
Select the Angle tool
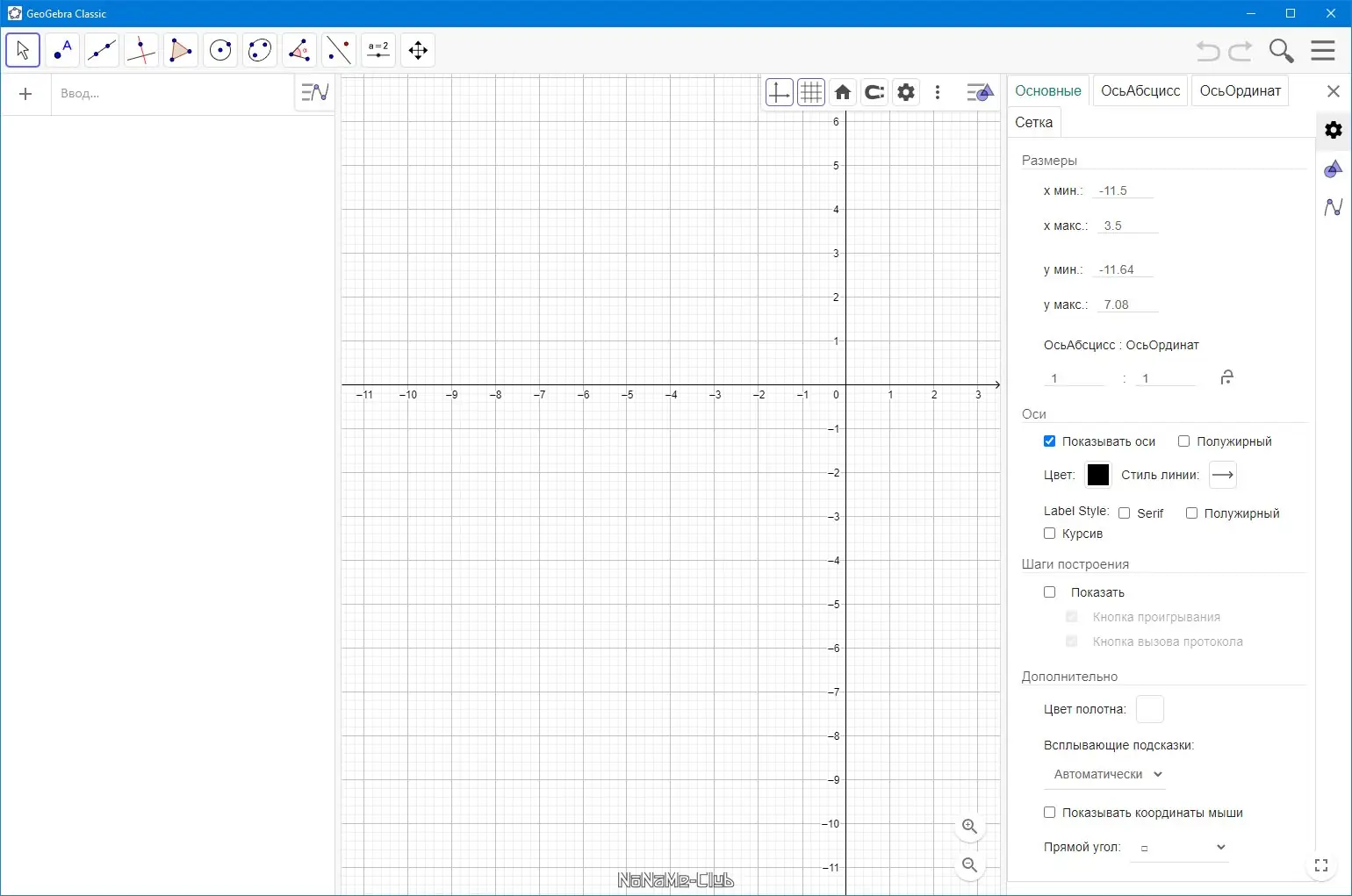(299, 50)
